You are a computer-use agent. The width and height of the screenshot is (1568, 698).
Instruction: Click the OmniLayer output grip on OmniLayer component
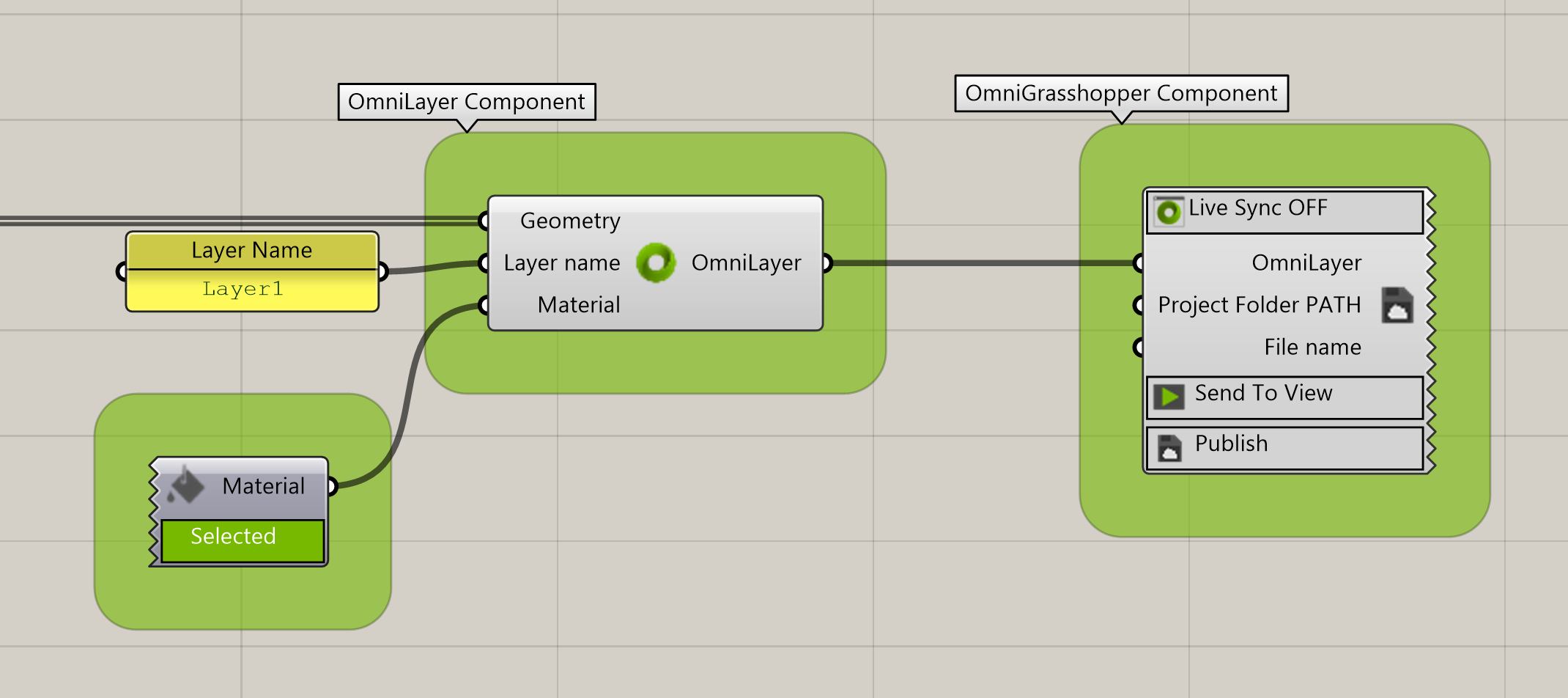[827, 262]
